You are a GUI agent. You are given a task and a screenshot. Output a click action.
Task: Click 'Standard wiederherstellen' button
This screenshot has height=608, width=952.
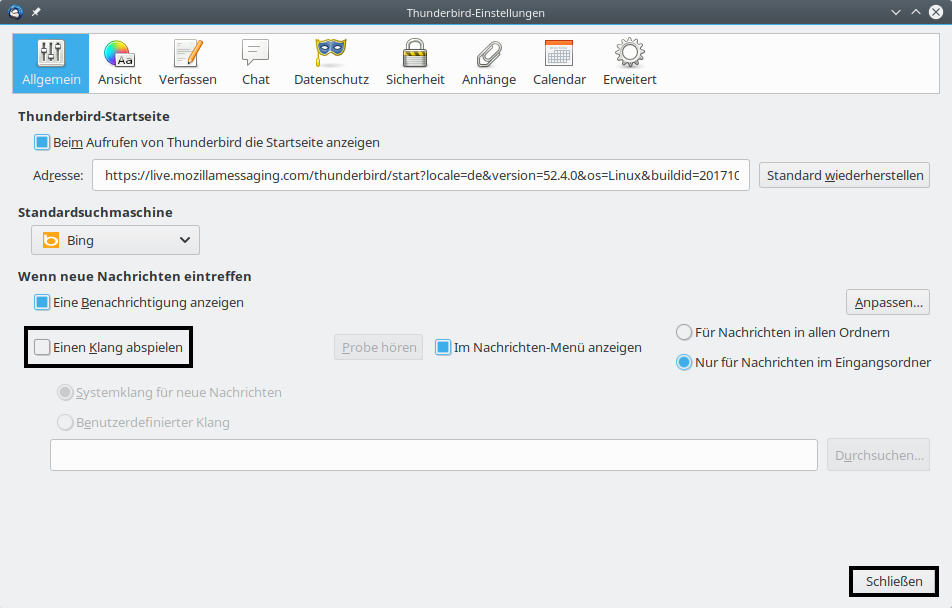844,176
